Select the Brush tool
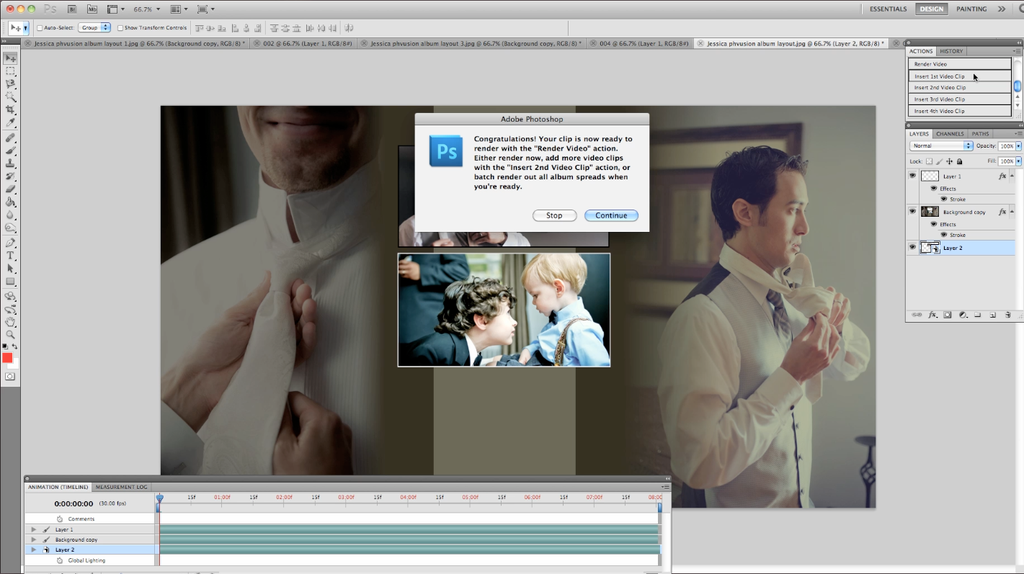 pyautogui.click(x=10, y=151)
